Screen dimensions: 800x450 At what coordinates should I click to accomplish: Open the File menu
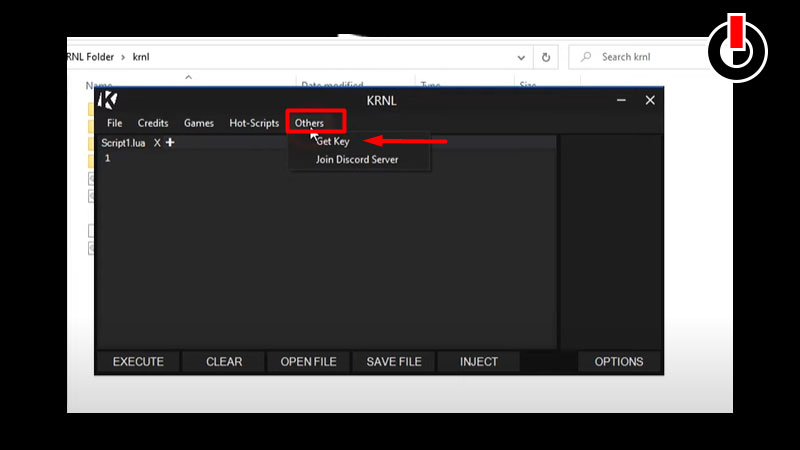114,123
